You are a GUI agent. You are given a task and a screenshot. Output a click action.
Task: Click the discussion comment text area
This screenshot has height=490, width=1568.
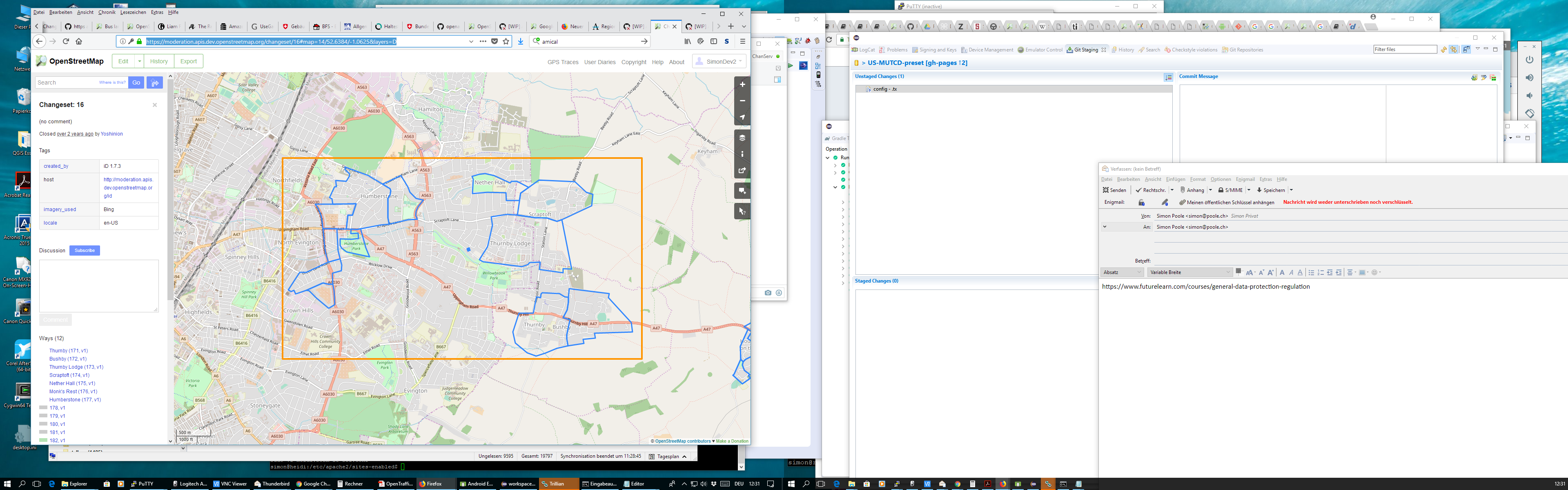click(98, 286)
